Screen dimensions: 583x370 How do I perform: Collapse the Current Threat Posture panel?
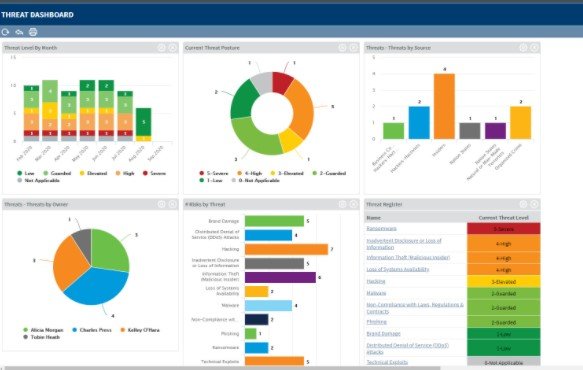[x=354, y=48]
